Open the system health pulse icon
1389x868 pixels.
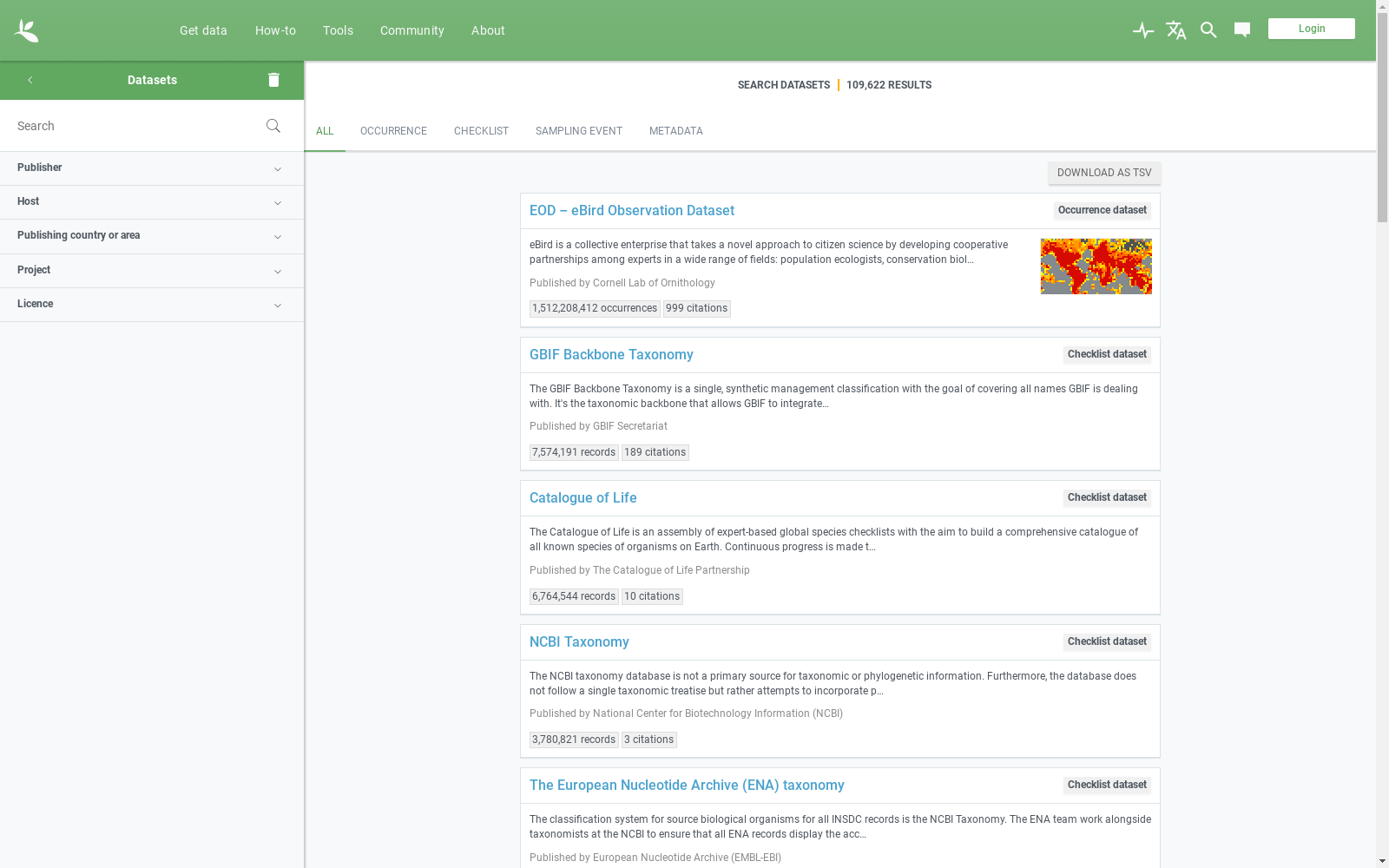1143,30
